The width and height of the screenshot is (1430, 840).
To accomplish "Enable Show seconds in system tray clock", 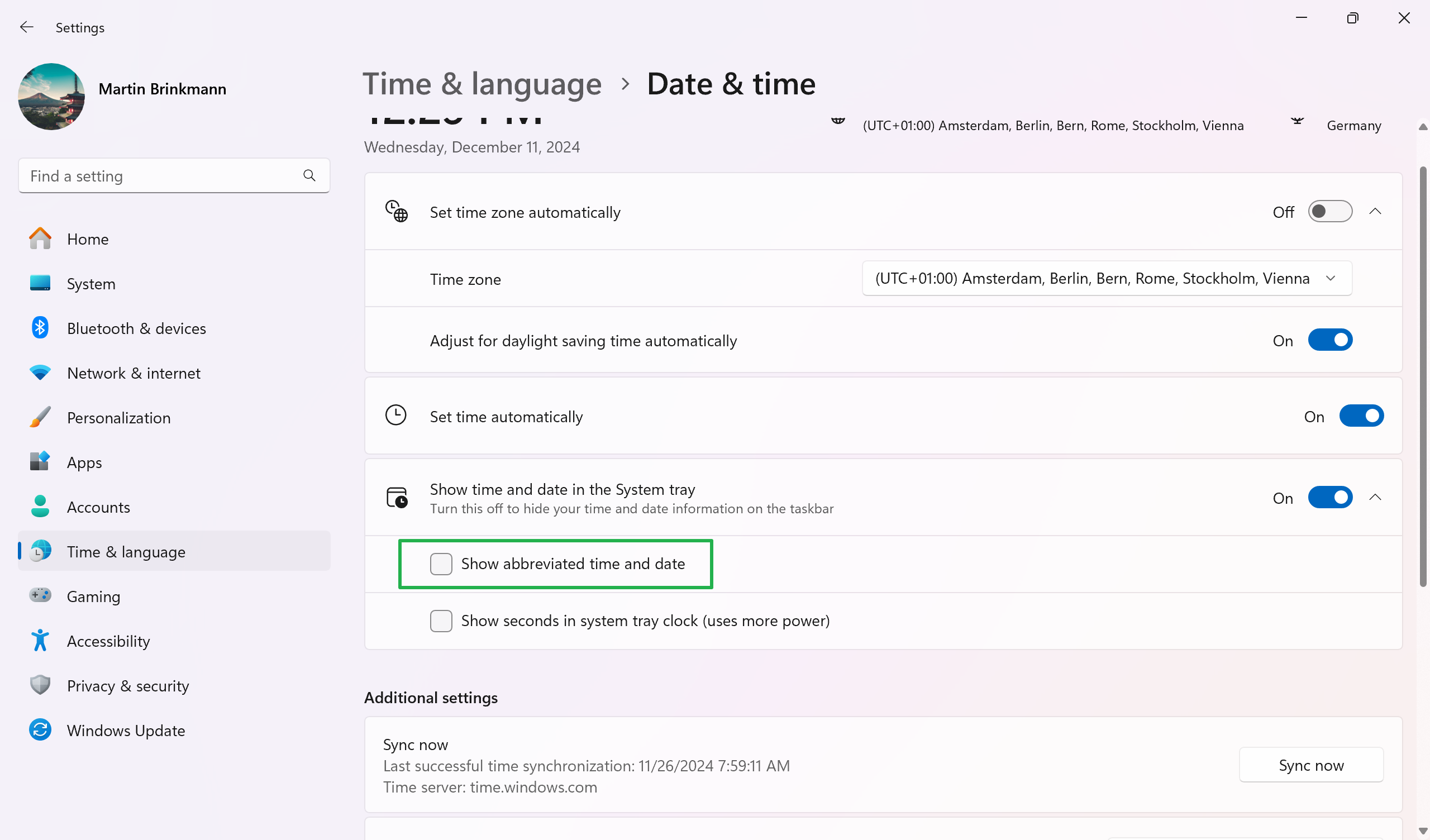I will point(440,620).
